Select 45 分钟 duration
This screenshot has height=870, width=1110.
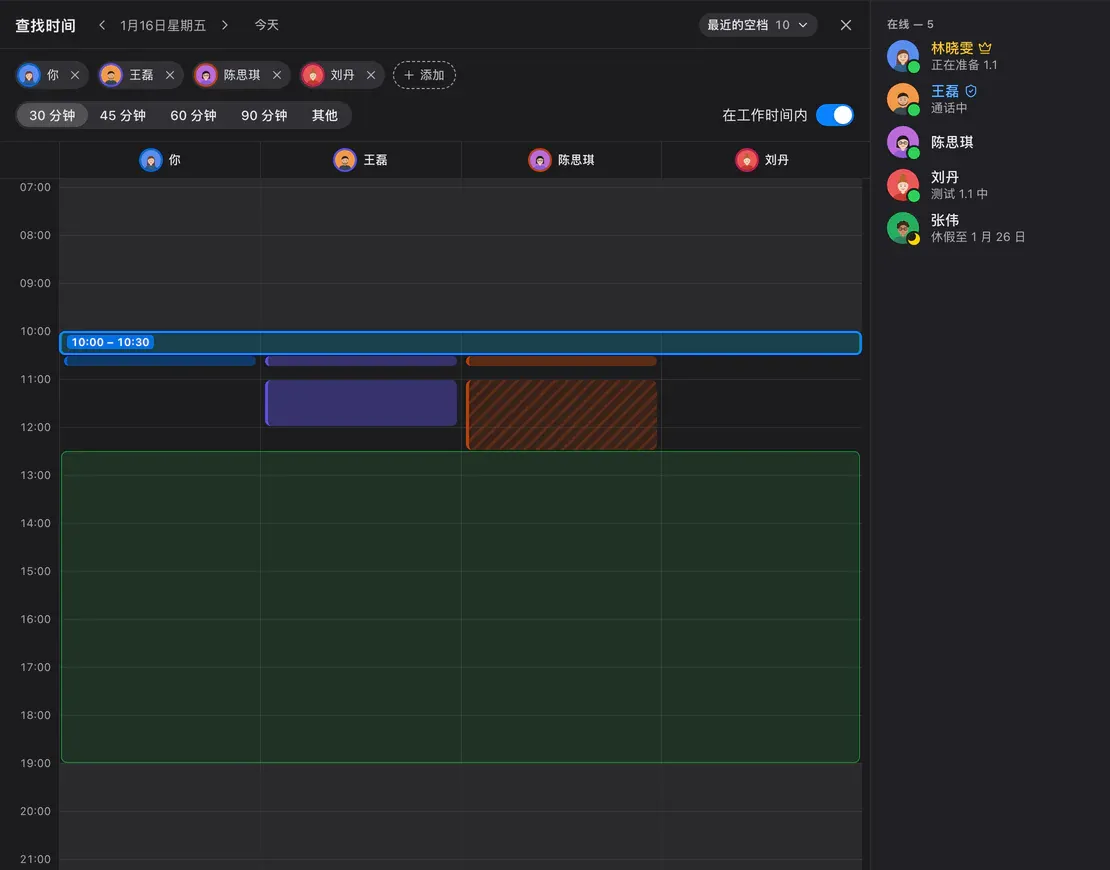point(122,115)
